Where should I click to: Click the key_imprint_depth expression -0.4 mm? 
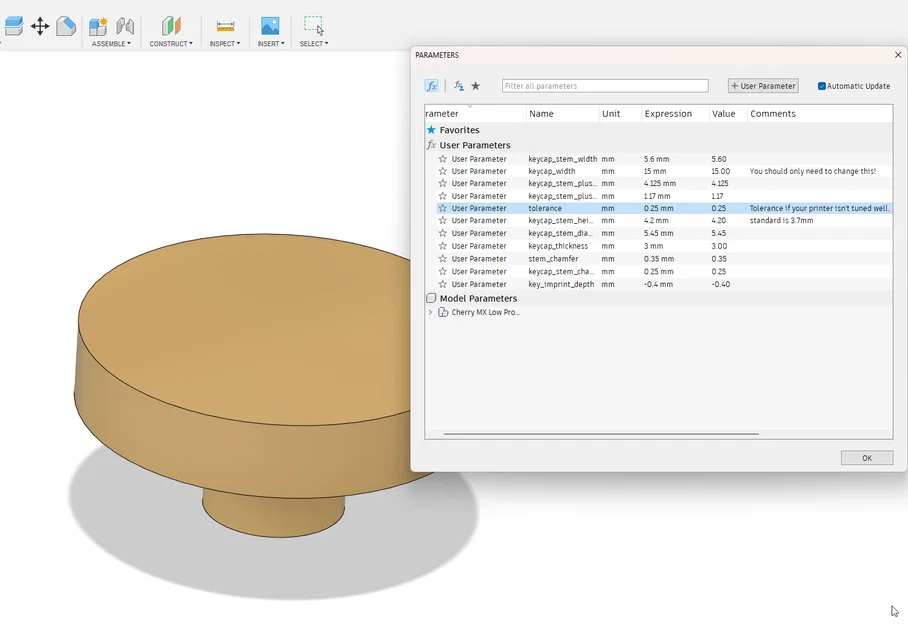(x=658, y=284)
